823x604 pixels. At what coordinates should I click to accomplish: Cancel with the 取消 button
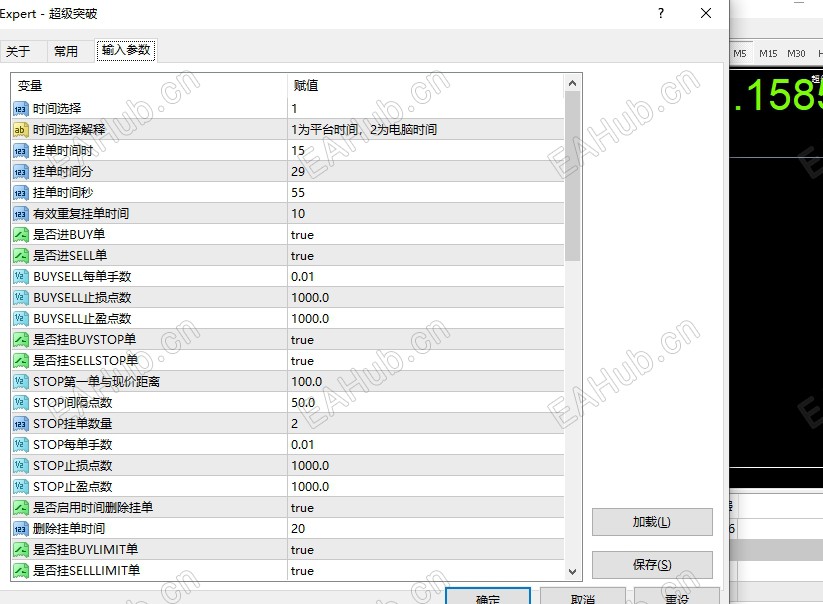pos(583,597)
